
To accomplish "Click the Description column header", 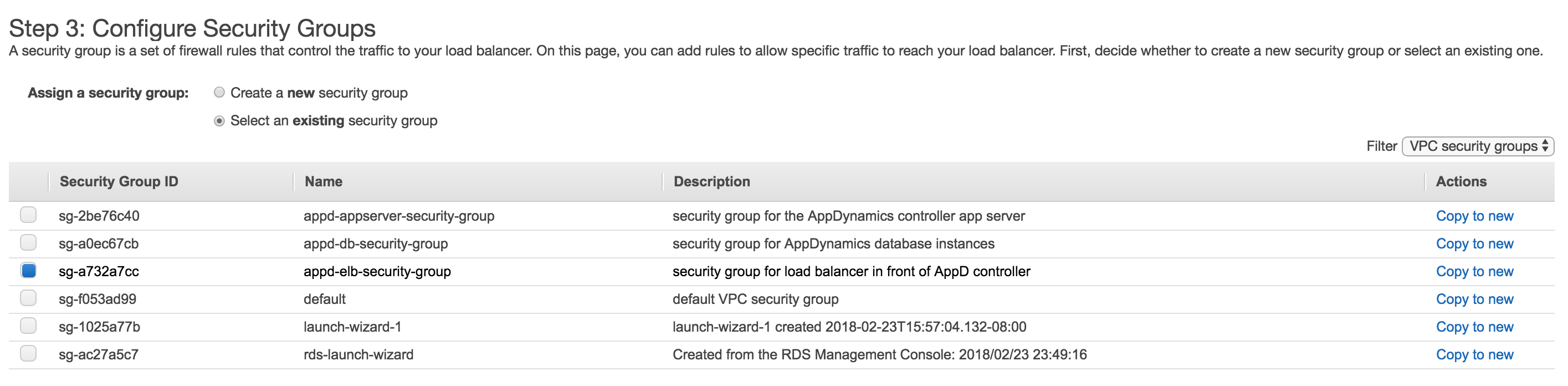I will pos(711,181).
